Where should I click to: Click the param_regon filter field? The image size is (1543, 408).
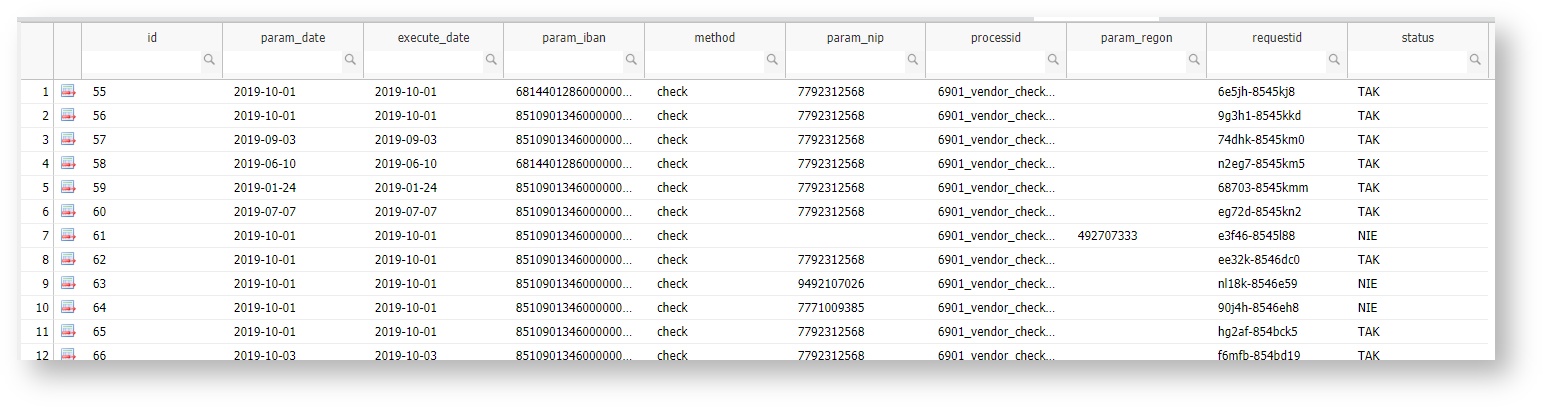point(1126,60)
